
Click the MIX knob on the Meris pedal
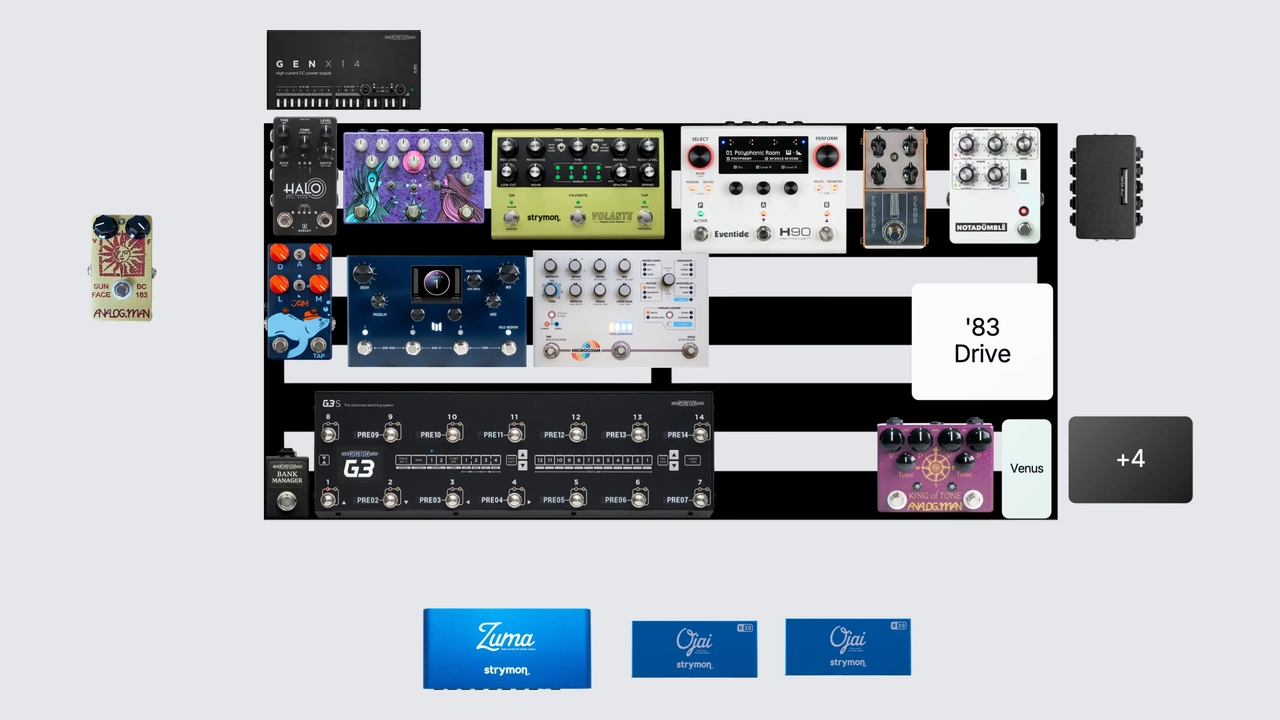coord(509,273)
